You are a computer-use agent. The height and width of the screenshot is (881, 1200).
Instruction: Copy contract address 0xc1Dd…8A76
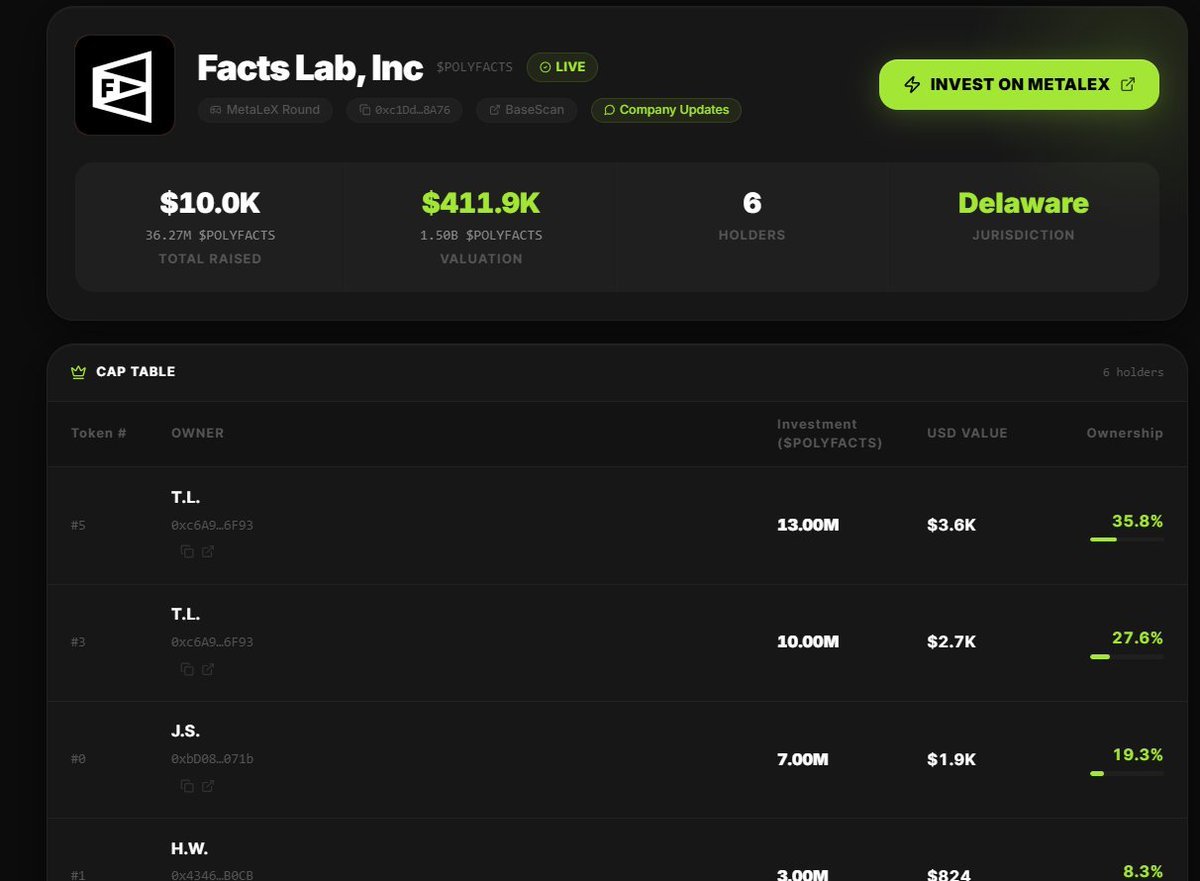tap(404, 110)
